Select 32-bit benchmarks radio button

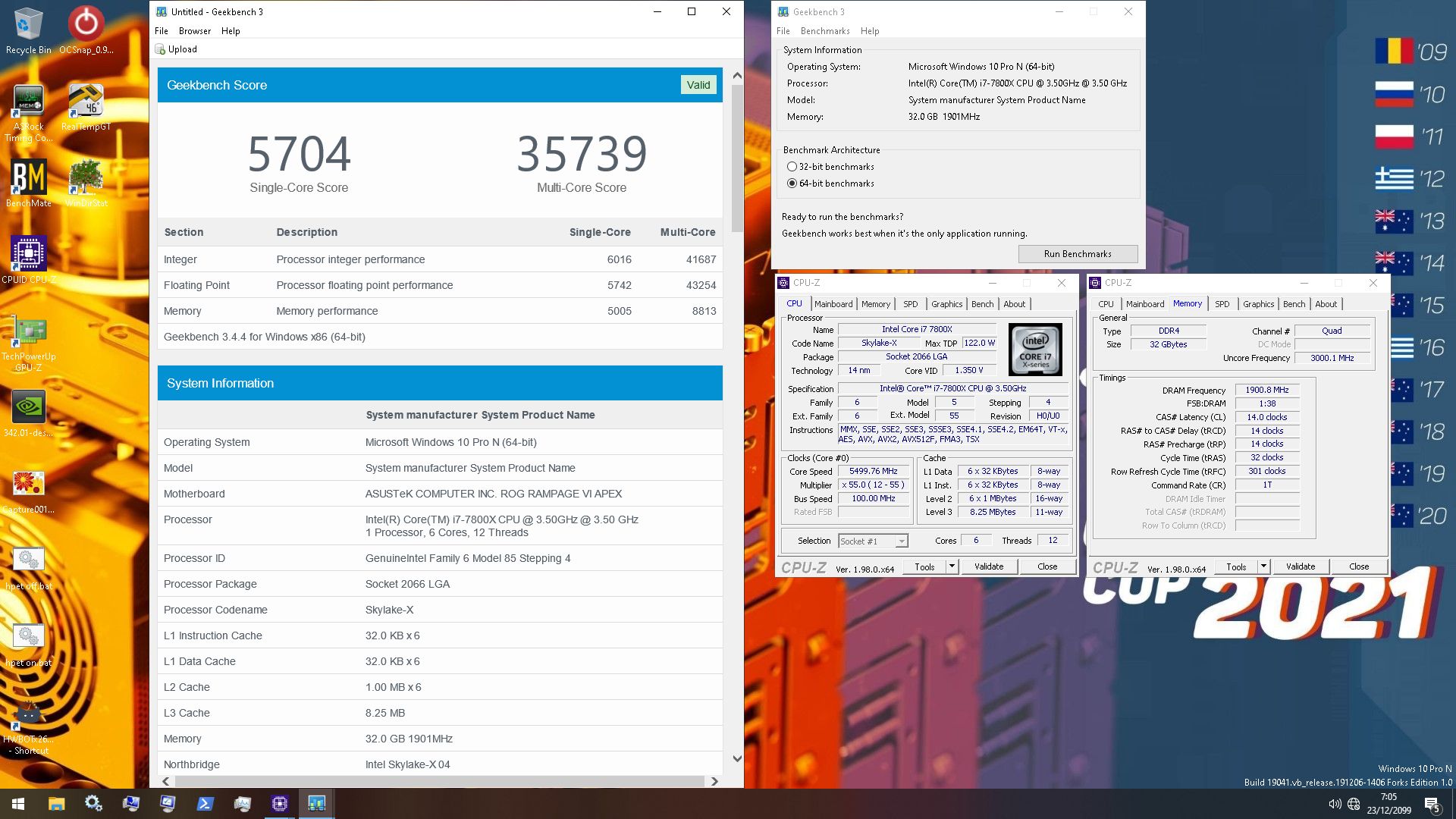tap(792, 167)
